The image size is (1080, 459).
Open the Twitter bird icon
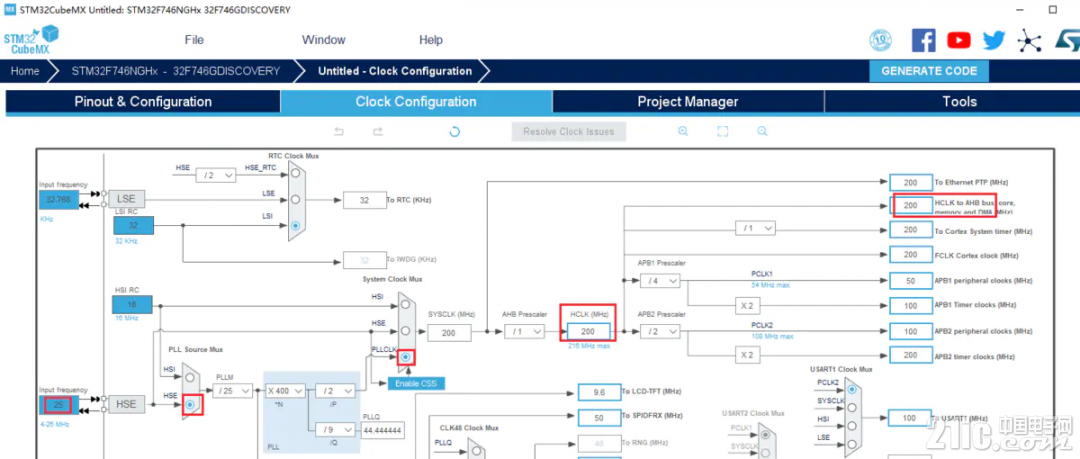(994, 41)
